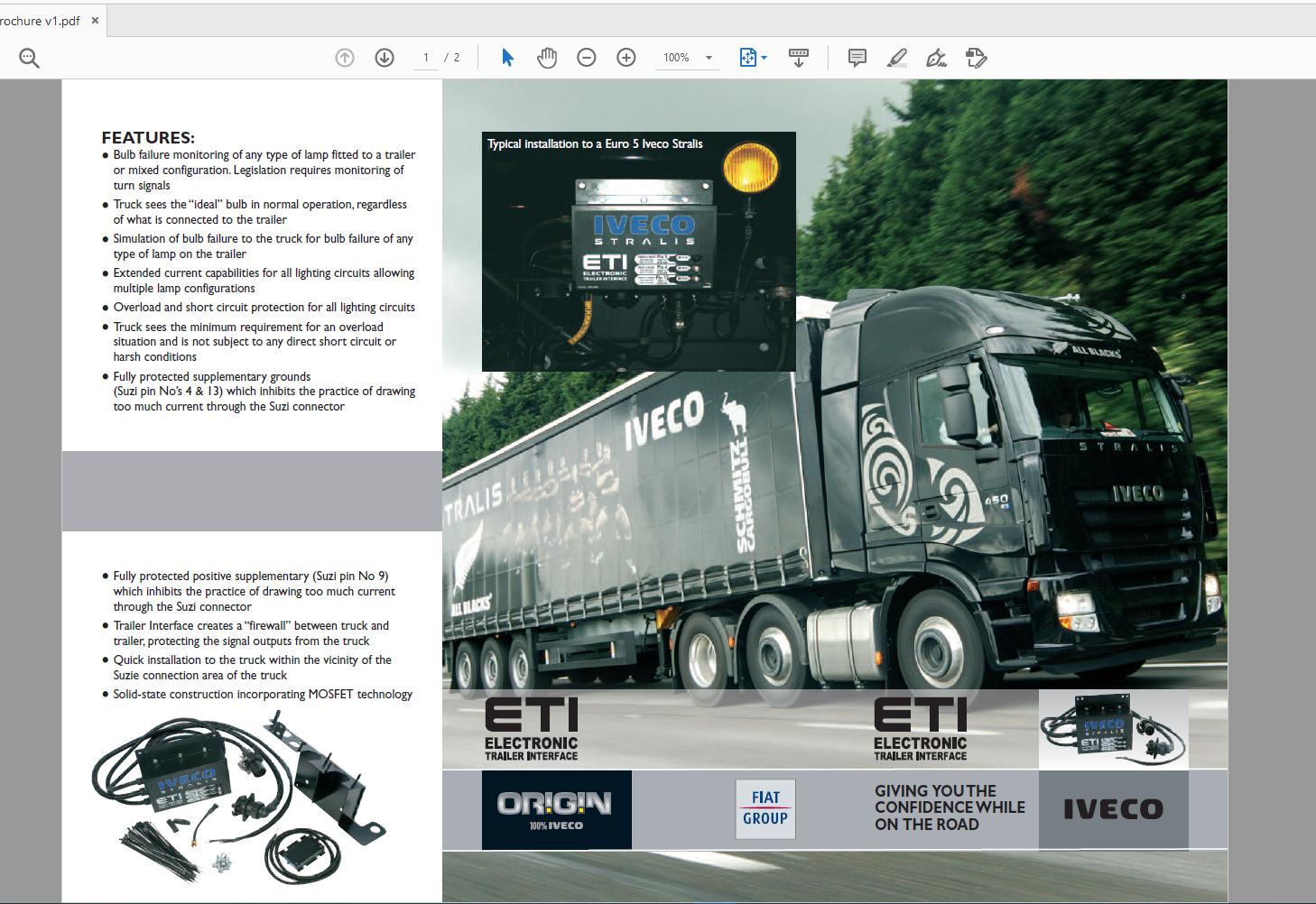Click the Iveco Stralis installation photo
This screenshot has width=1316, height=904.
coord(639,253)
